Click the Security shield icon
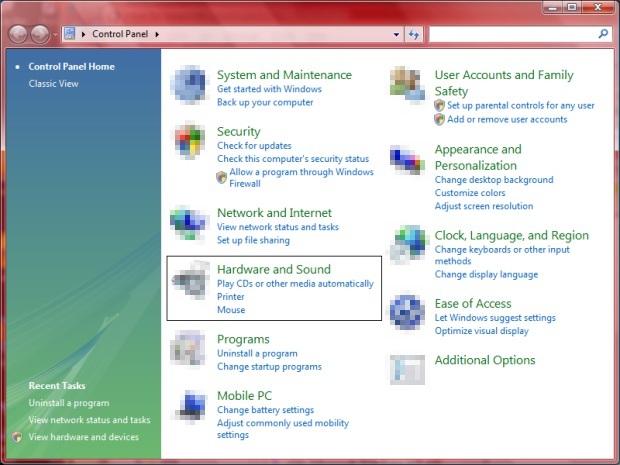 click(x=190, y=142)
